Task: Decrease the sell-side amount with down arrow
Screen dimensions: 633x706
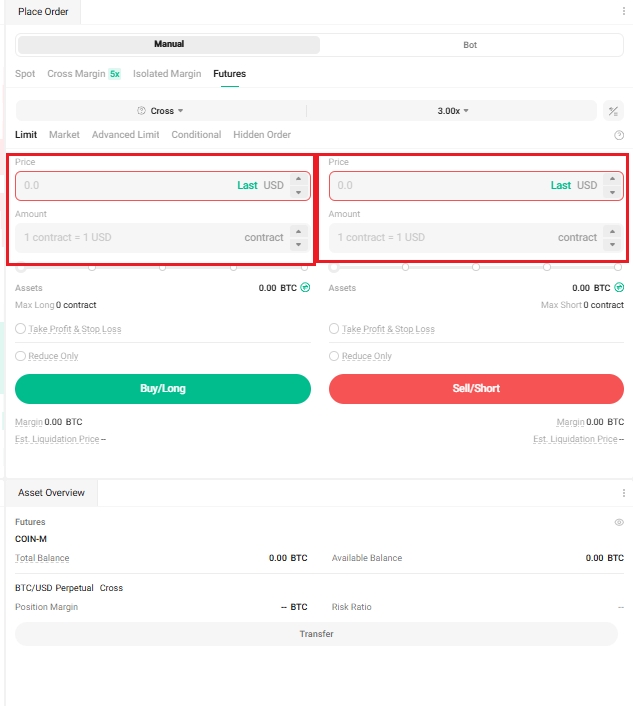Action: point(610,244)
